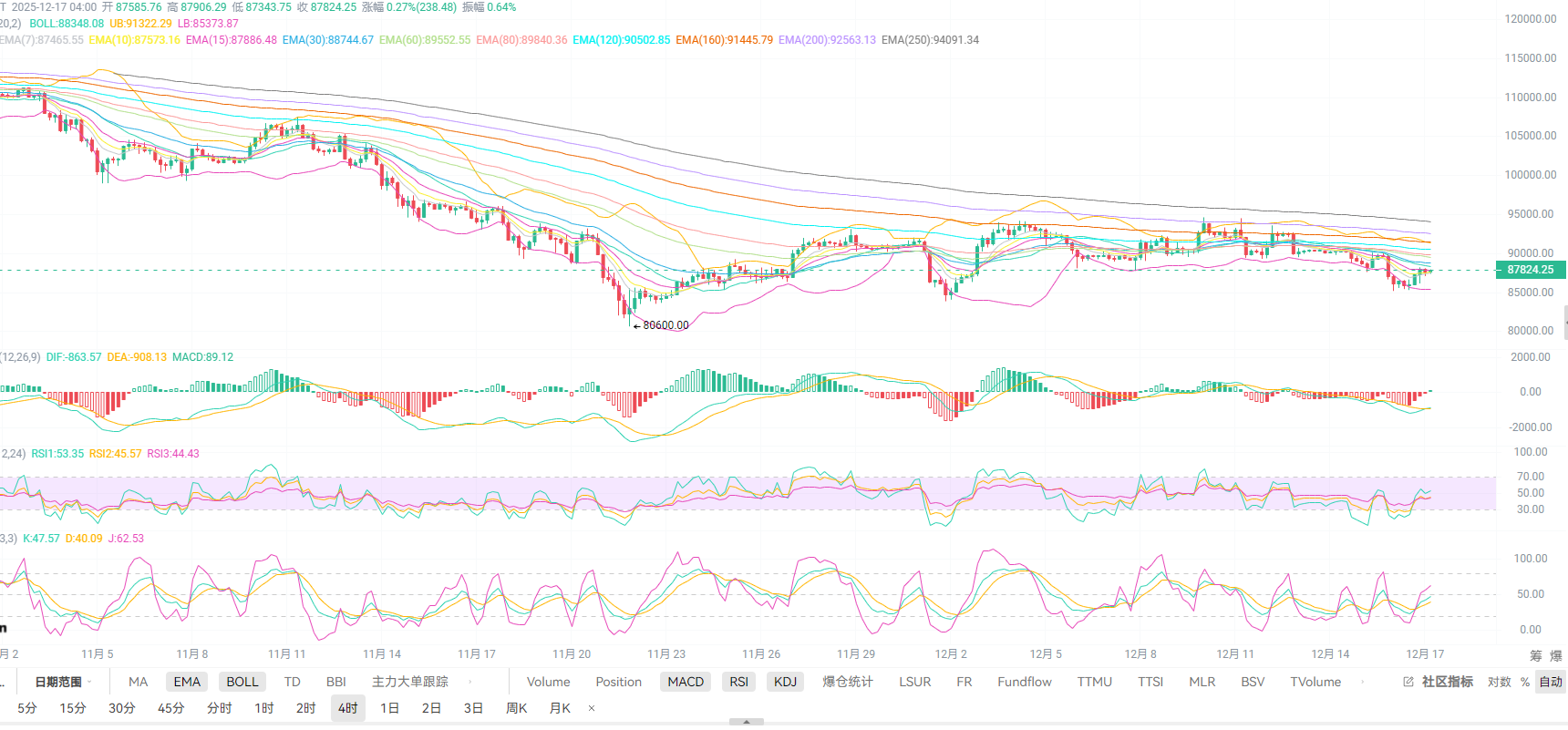Click the current price tag 87824.25
The width and height of the screenshot is (1568, 730).
[x=1530, y=270]
